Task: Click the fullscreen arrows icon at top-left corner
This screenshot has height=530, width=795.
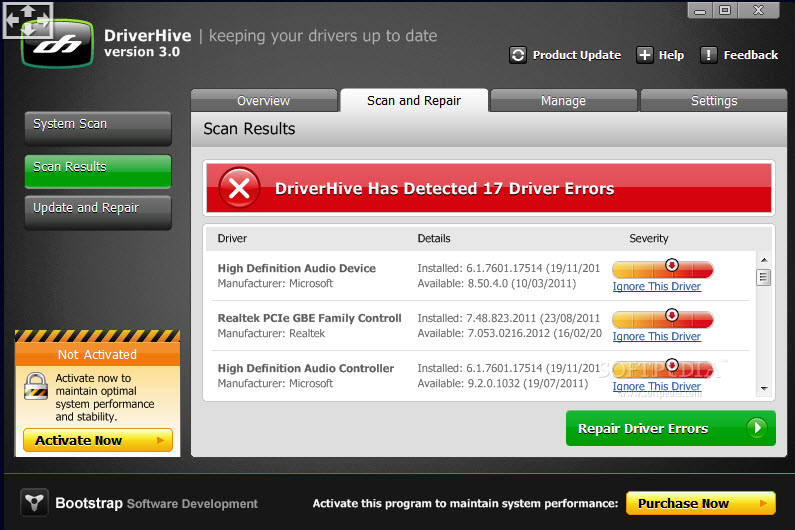Action: click(28, 20)
